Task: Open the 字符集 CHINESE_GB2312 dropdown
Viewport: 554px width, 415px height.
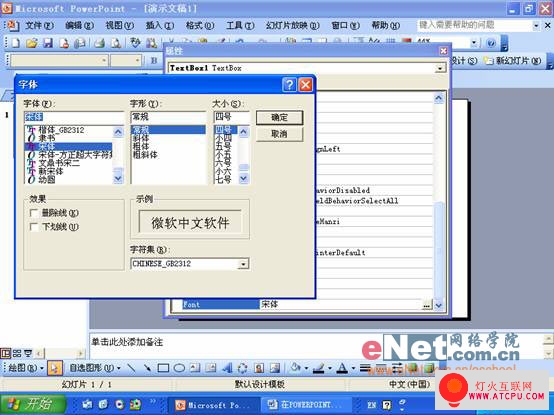Action: pyautogui.click(x=243, y=264)
